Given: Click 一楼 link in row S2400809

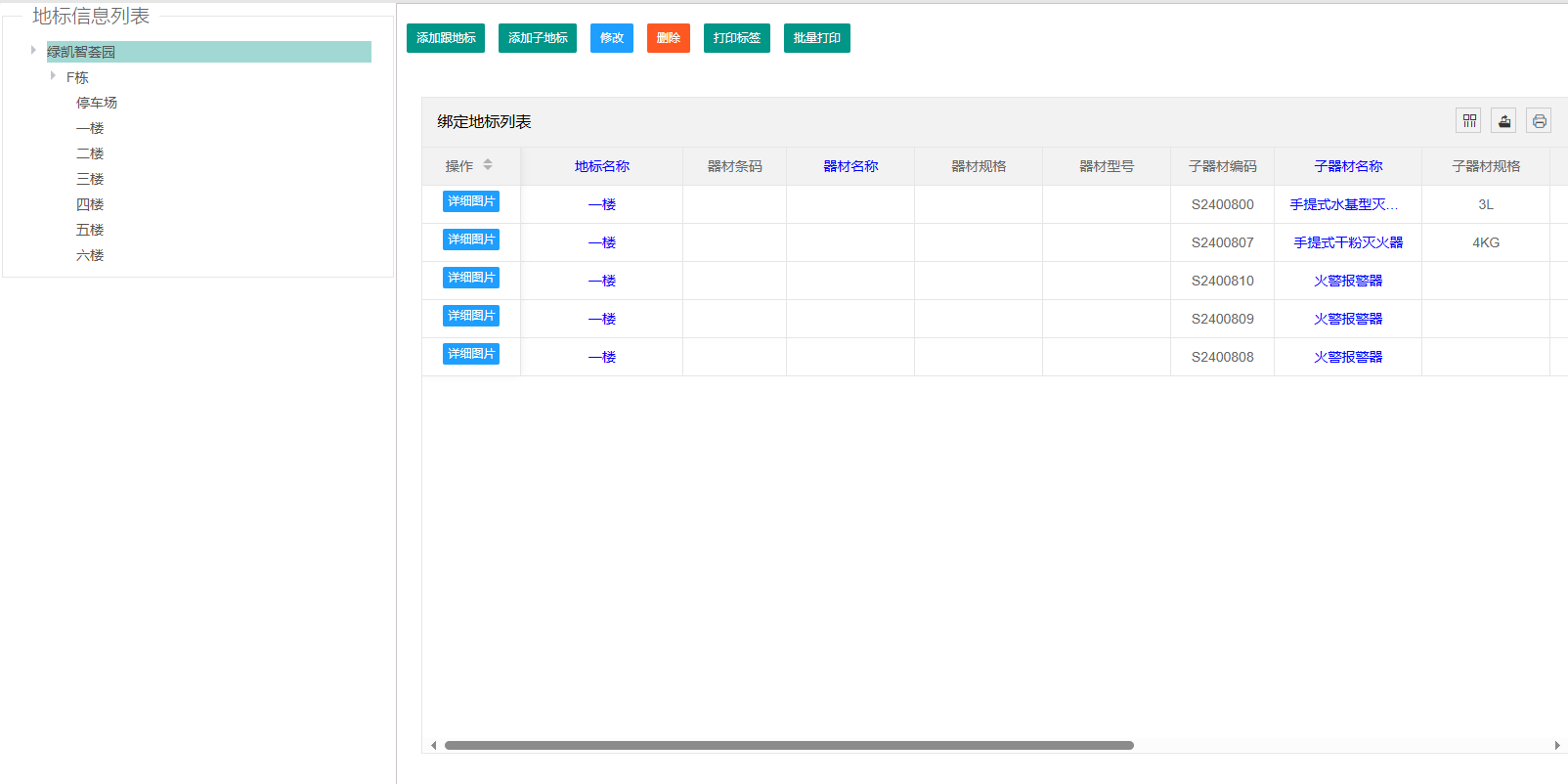Looking at the screenshot, I should coord(602,319).
